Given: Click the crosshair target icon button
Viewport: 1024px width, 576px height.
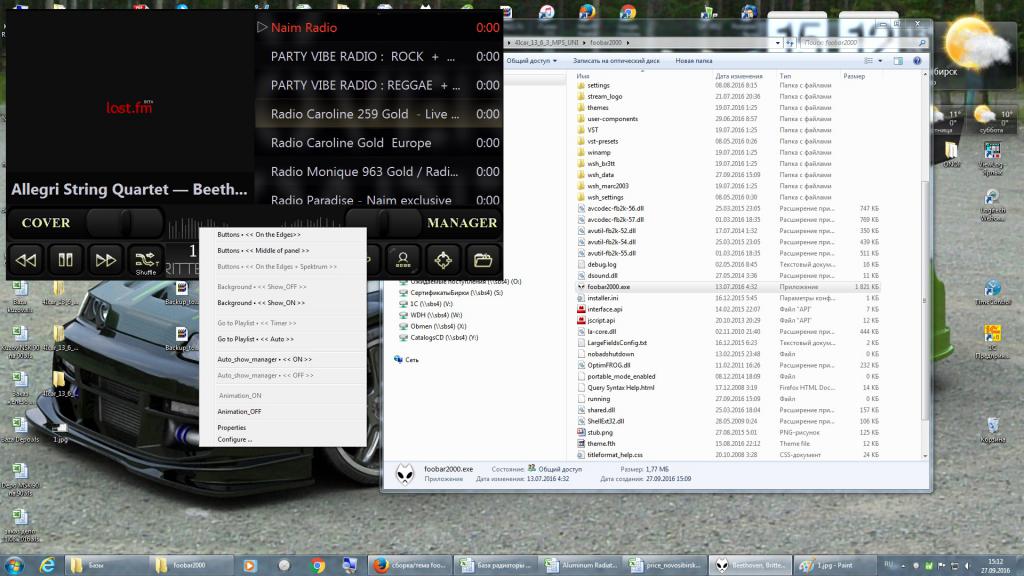Looking at the screenshot, I should pos(443,260).
